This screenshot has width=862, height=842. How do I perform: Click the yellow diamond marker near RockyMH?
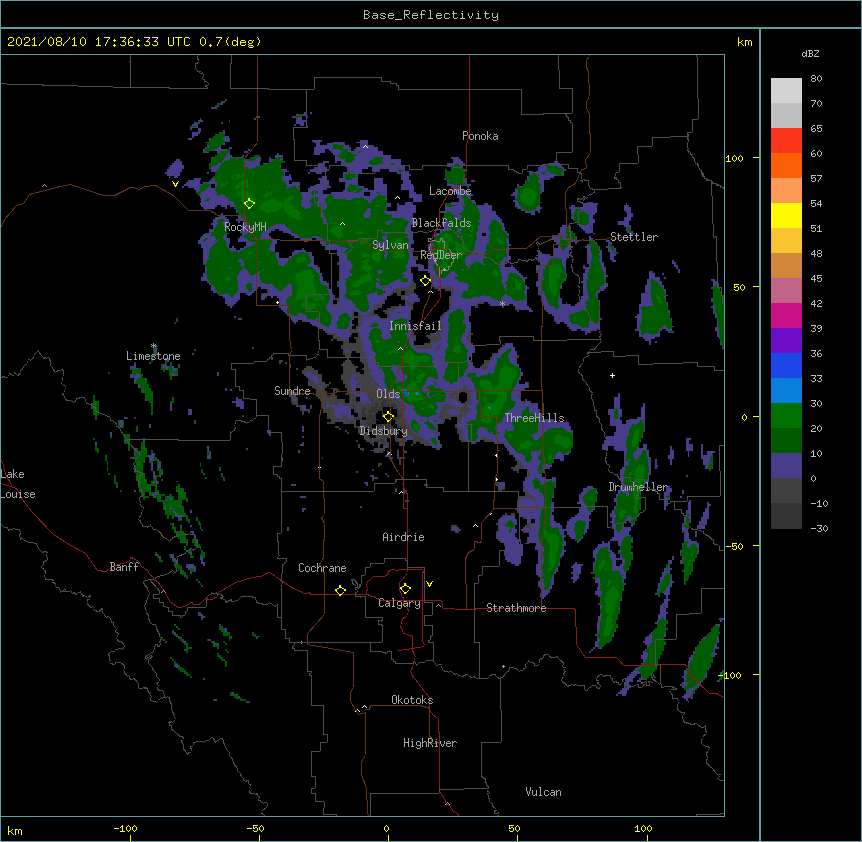250,203
